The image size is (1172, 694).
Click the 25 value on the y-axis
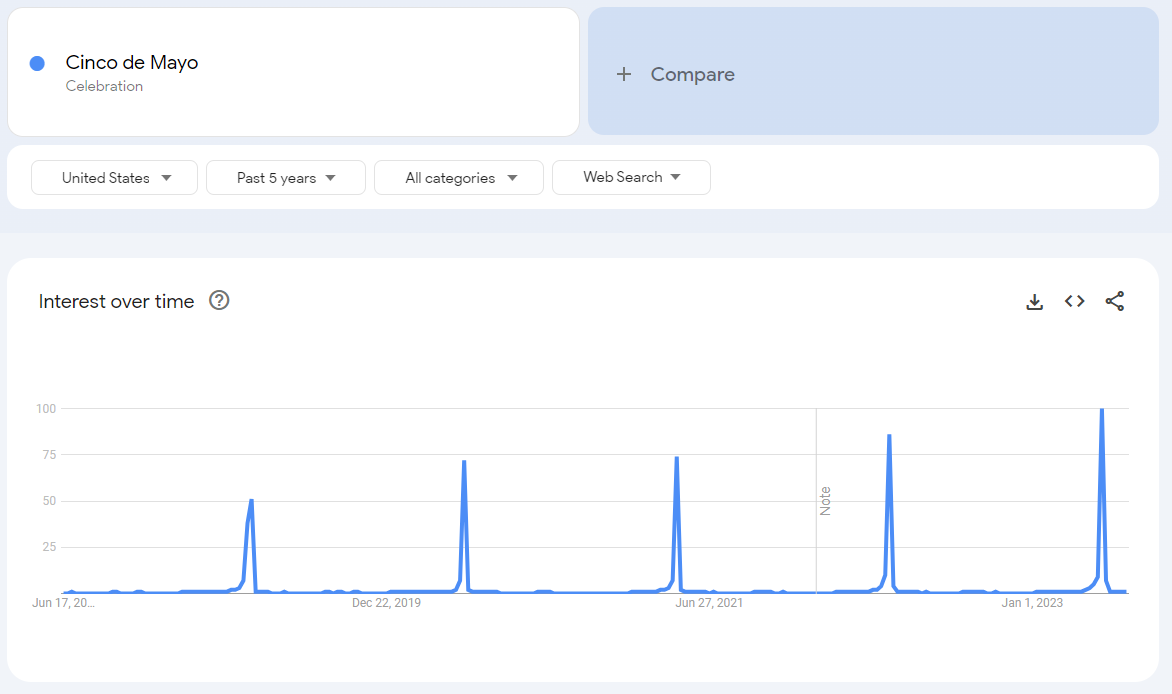(49, 547)
